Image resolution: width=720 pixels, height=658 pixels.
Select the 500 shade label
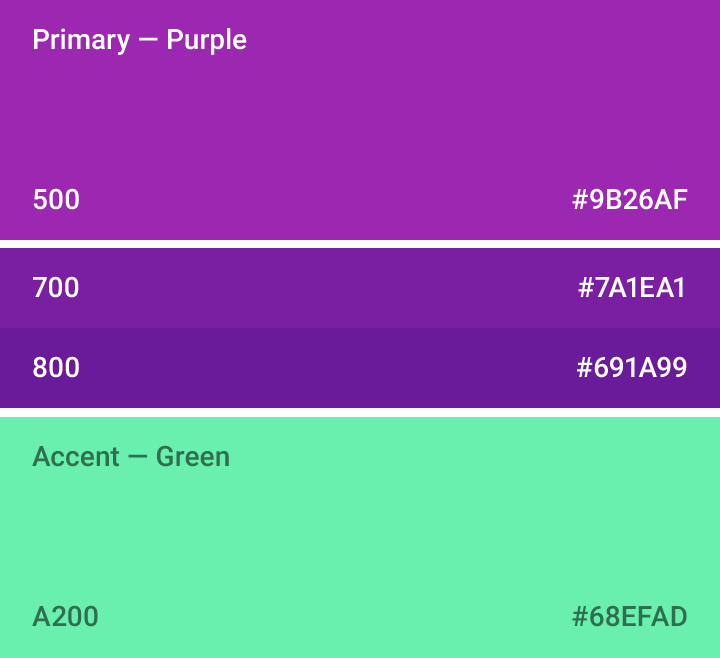point(56,200)
